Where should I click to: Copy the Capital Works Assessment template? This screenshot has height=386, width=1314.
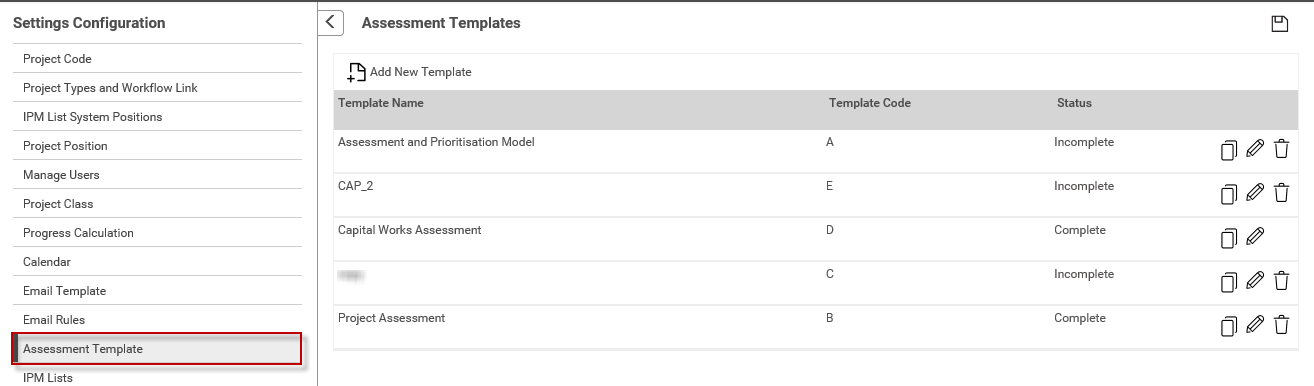tap(1229, 238)
